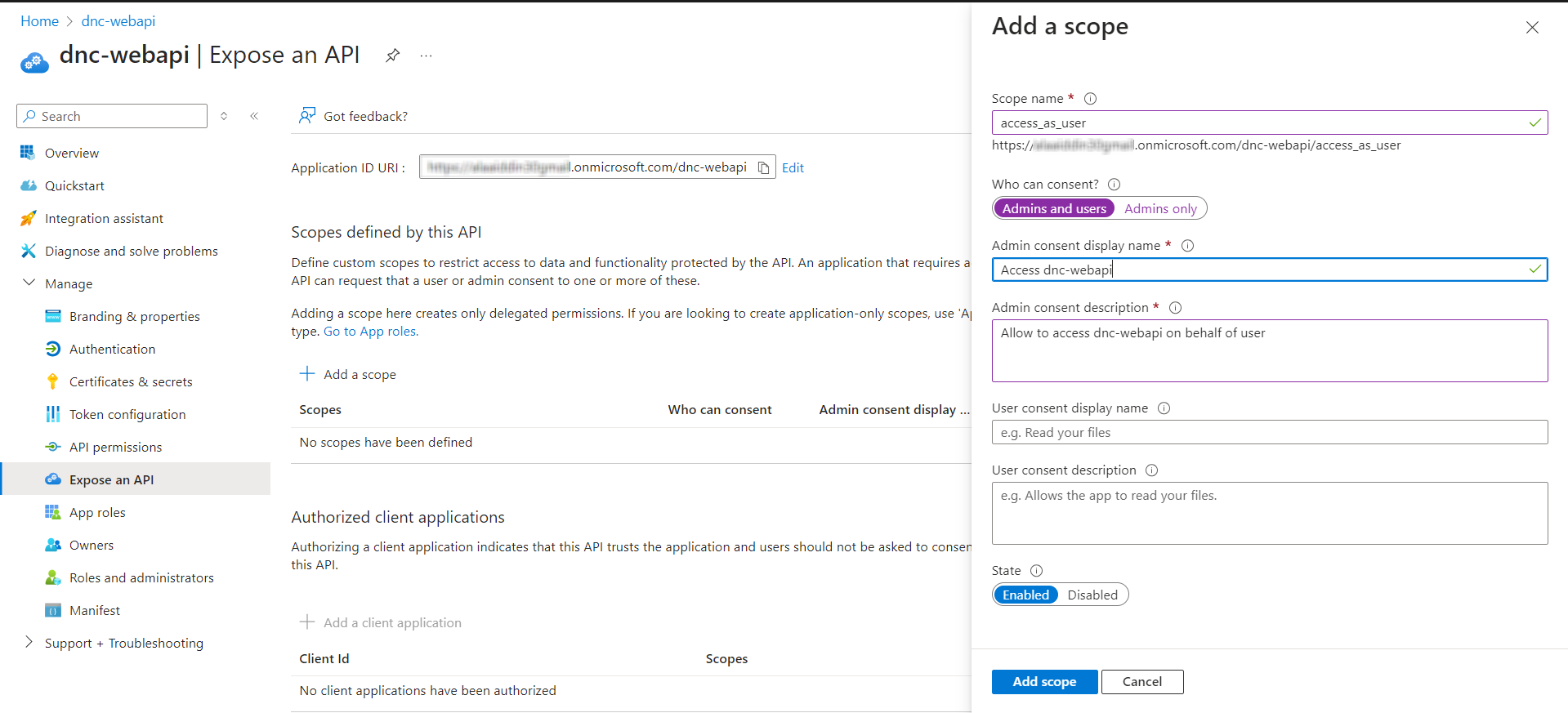Screen dimensions: 1568x713
Task: Open Authentication settings
Action: 112,349
